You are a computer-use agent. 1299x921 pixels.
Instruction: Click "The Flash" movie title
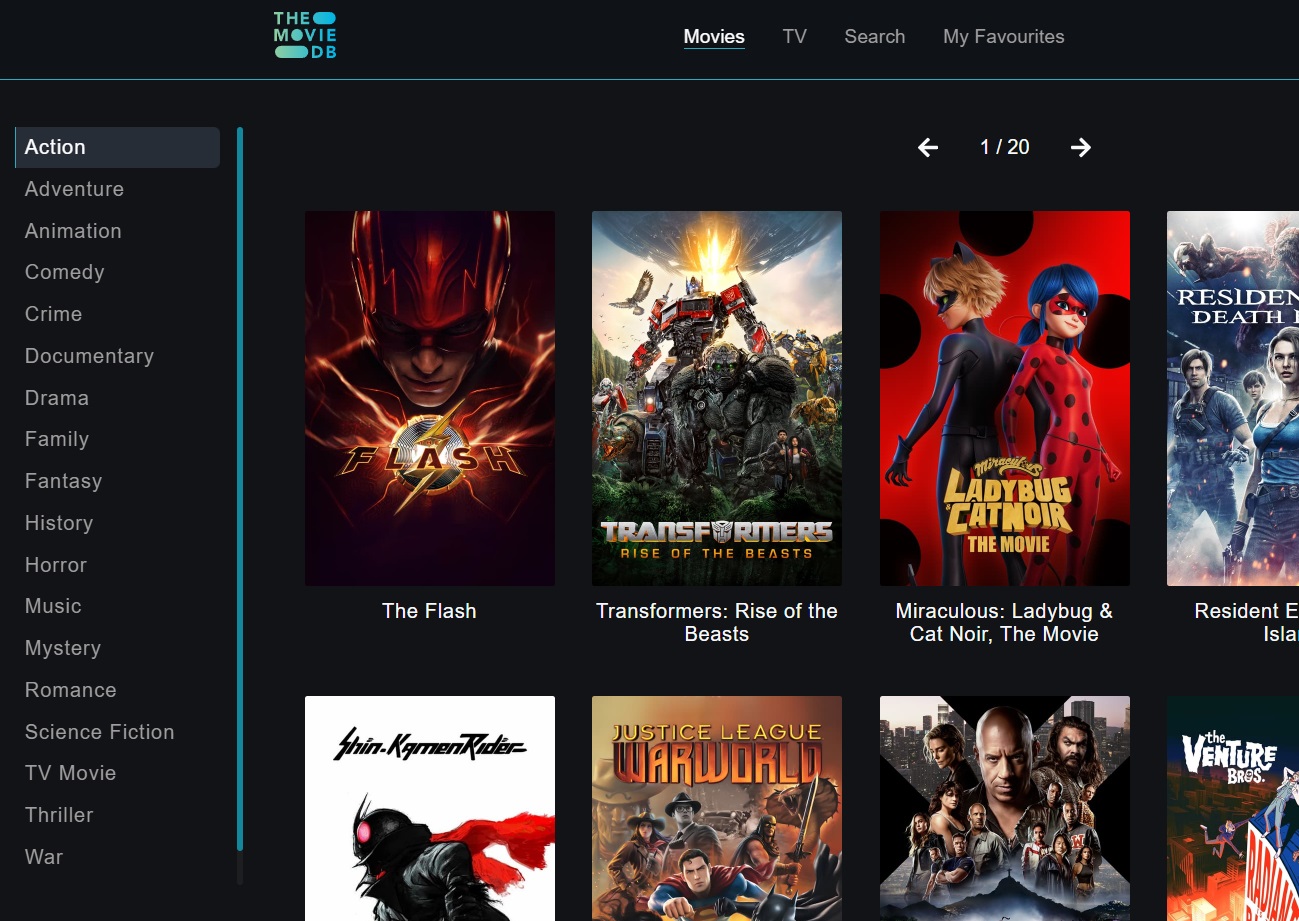[429, 611]
